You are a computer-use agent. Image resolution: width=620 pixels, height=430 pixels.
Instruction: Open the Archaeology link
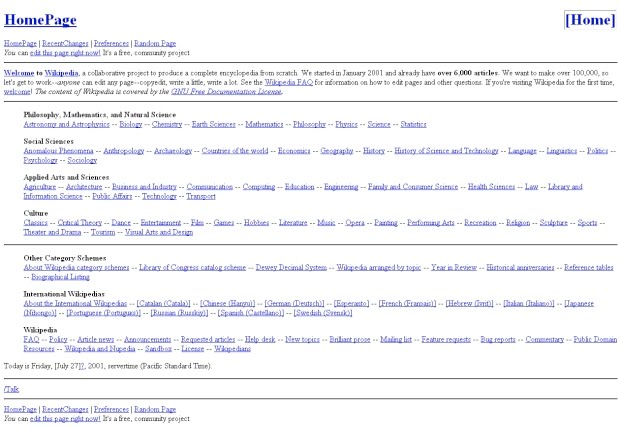[173, 151]
